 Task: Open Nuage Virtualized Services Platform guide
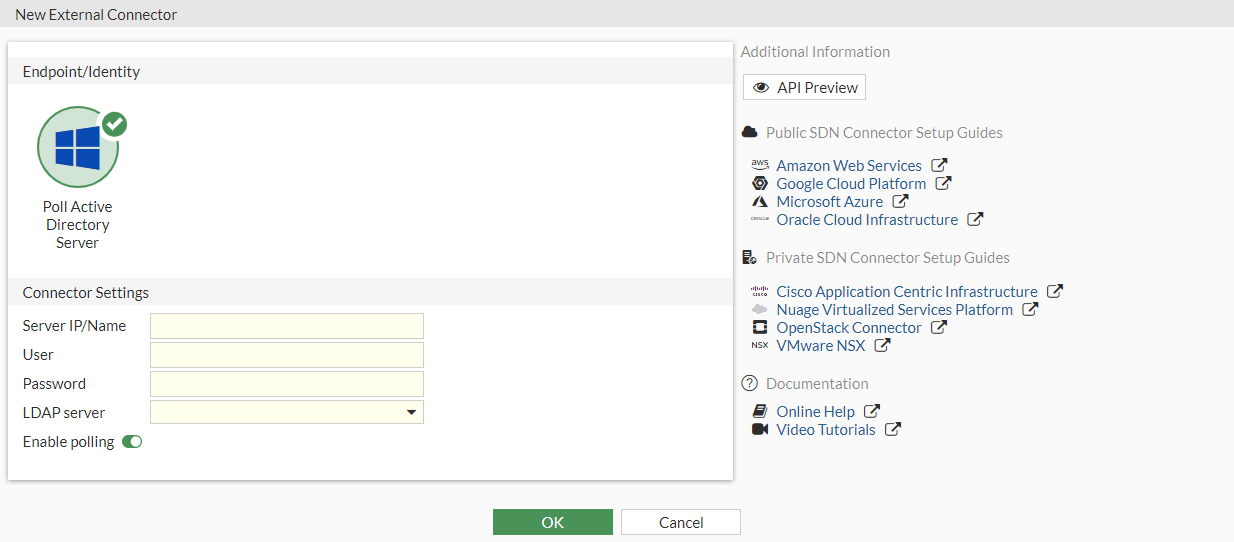pos(894,310)
